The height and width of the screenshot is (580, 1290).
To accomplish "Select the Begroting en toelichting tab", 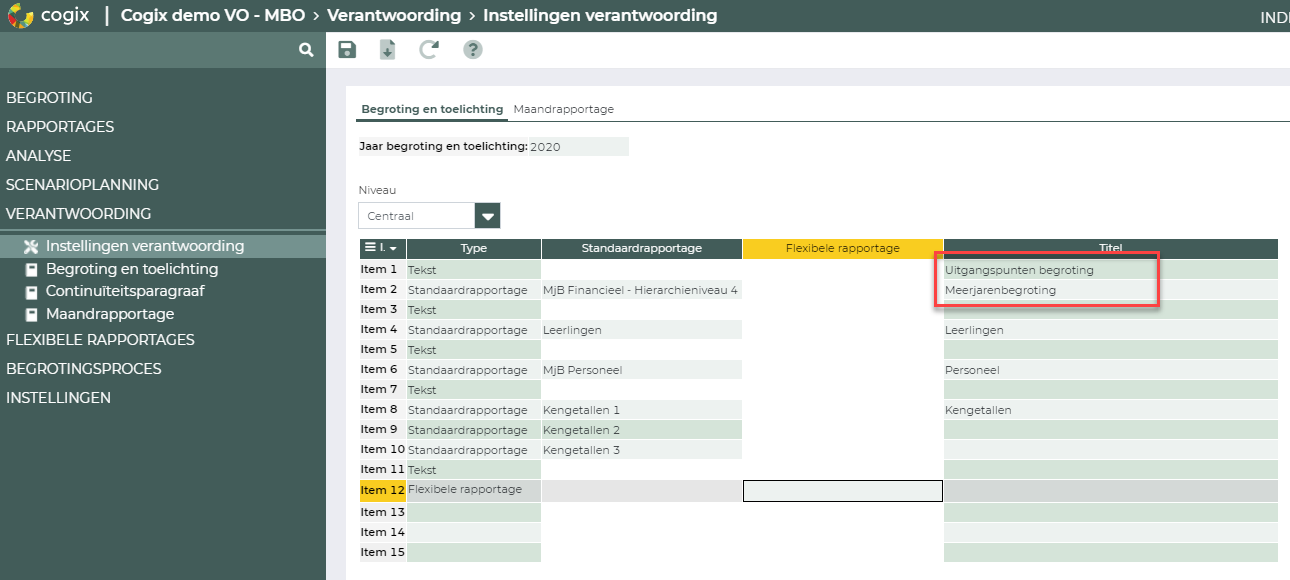I will (431, 108).
